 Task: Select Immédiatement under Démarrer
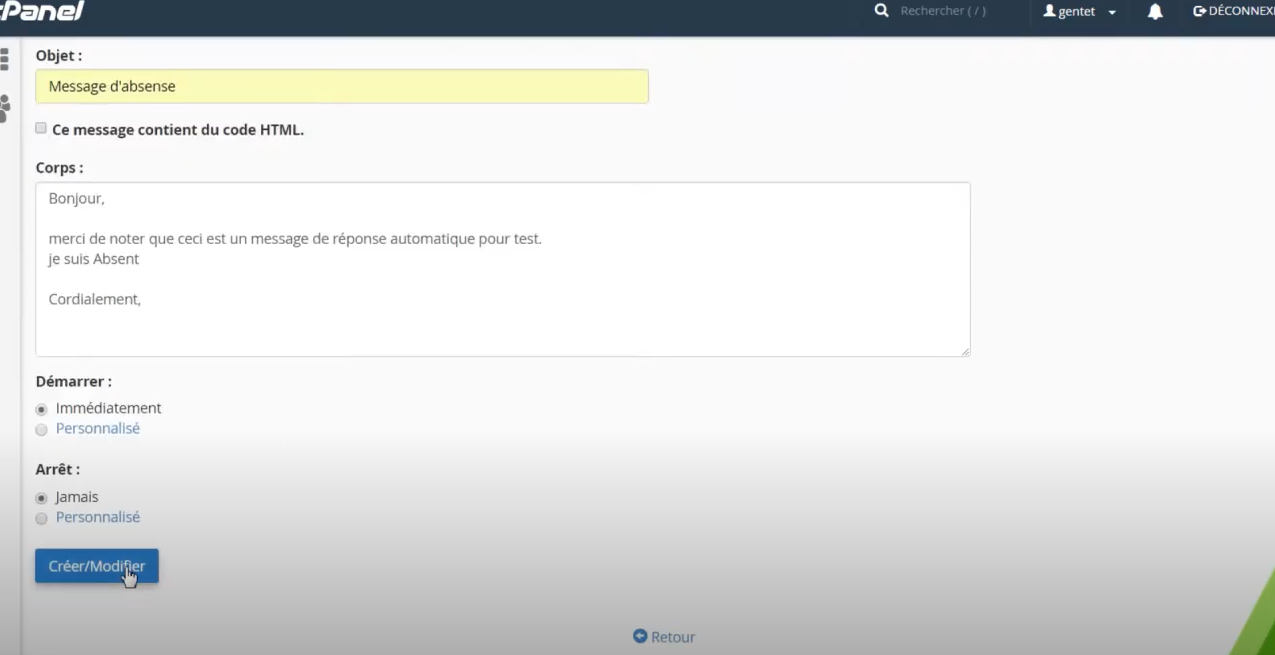(x=41, y=409)
